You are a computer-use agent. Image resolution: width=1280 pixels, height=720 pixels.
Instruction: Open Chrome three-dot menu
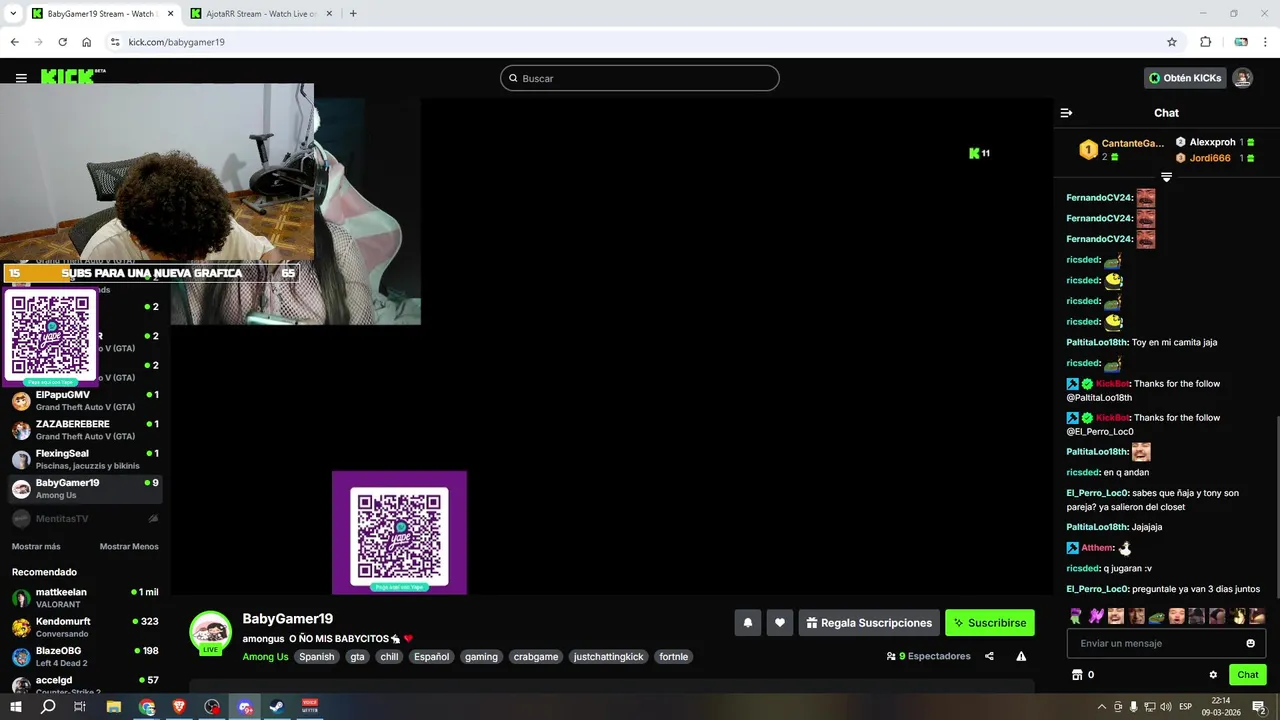pos(1265,42)
